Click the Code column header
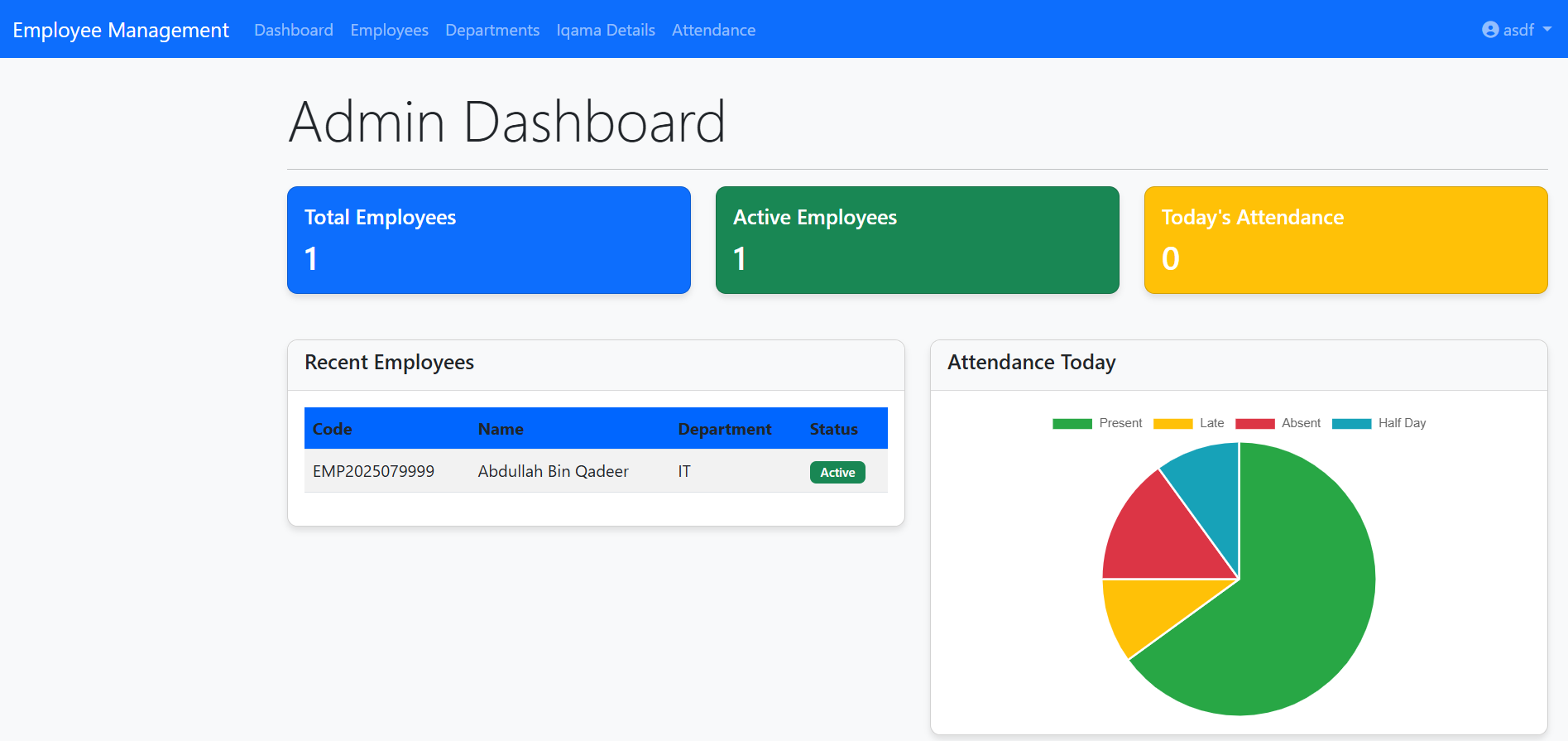Screen dimensions: 1568x741 click(x=333, y=429)
